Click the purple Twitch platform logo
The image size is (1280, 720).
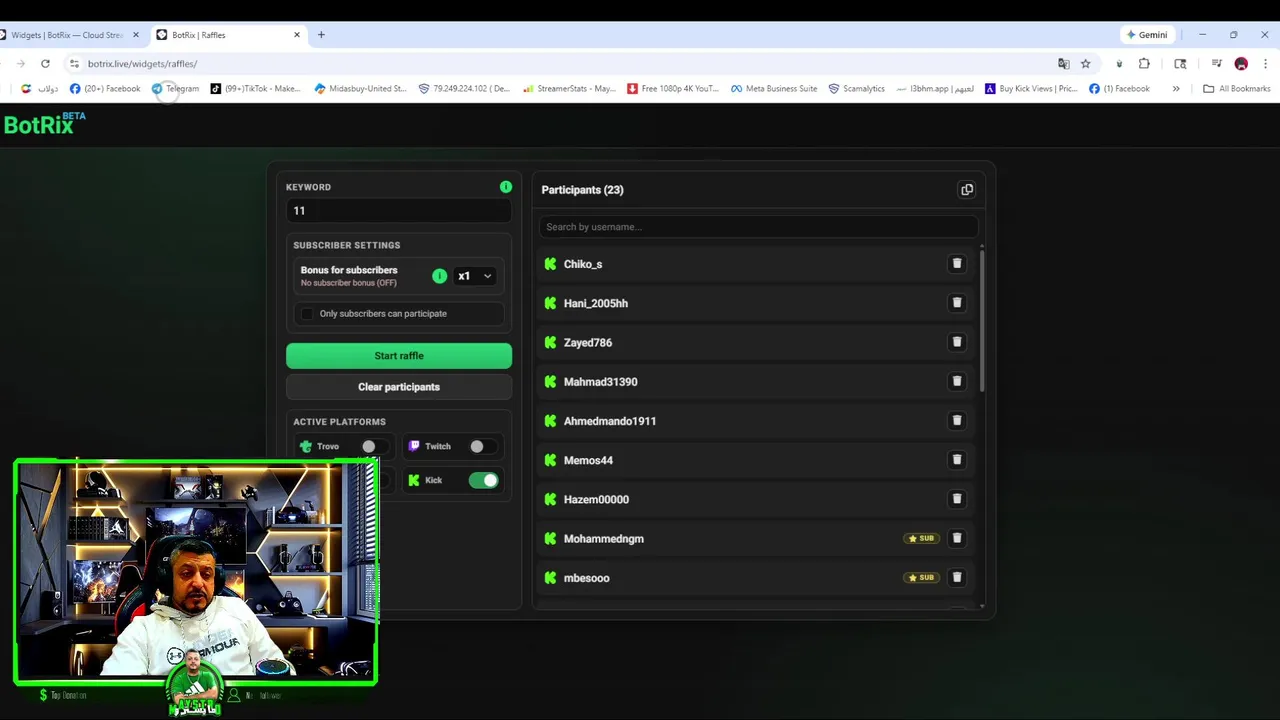414,446
